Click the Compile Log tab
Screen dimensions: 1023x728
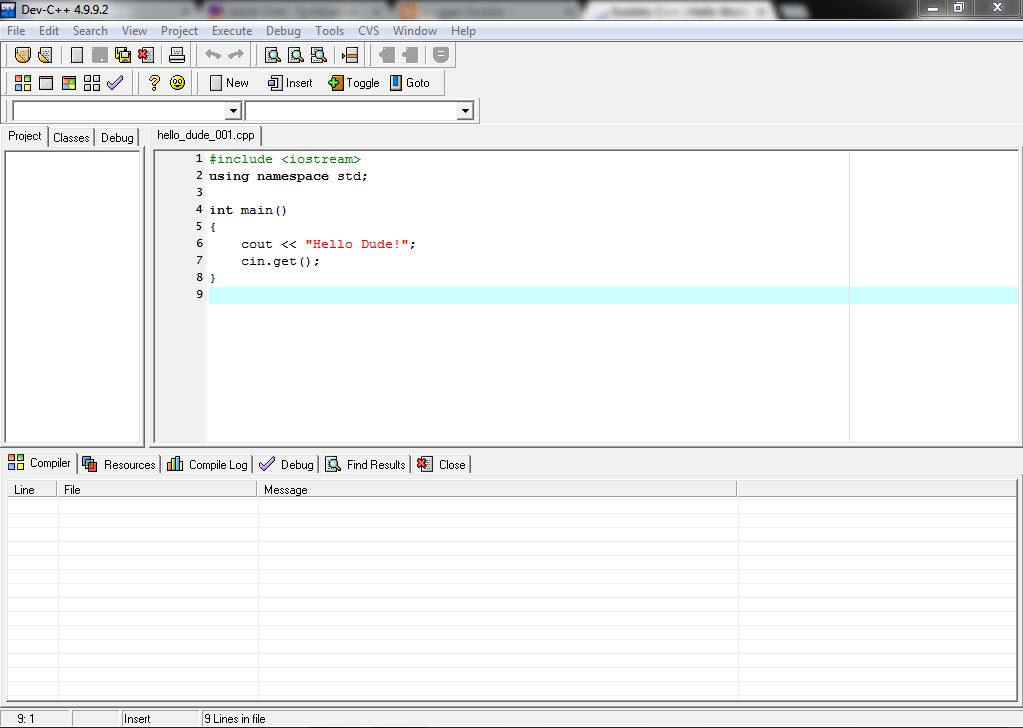212,463
